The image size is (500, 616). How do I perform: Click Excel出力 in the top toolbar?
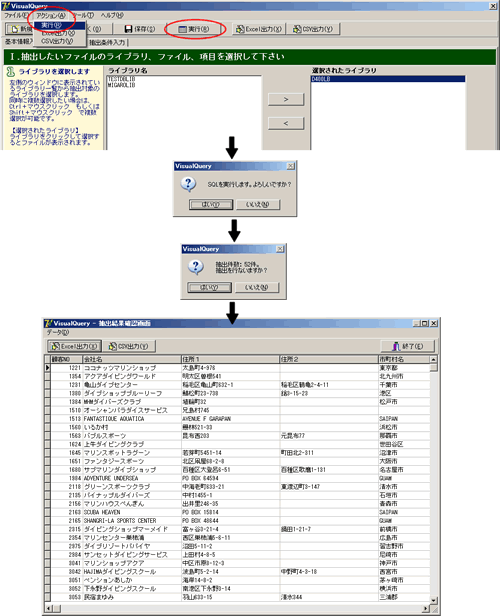point(259,29)
